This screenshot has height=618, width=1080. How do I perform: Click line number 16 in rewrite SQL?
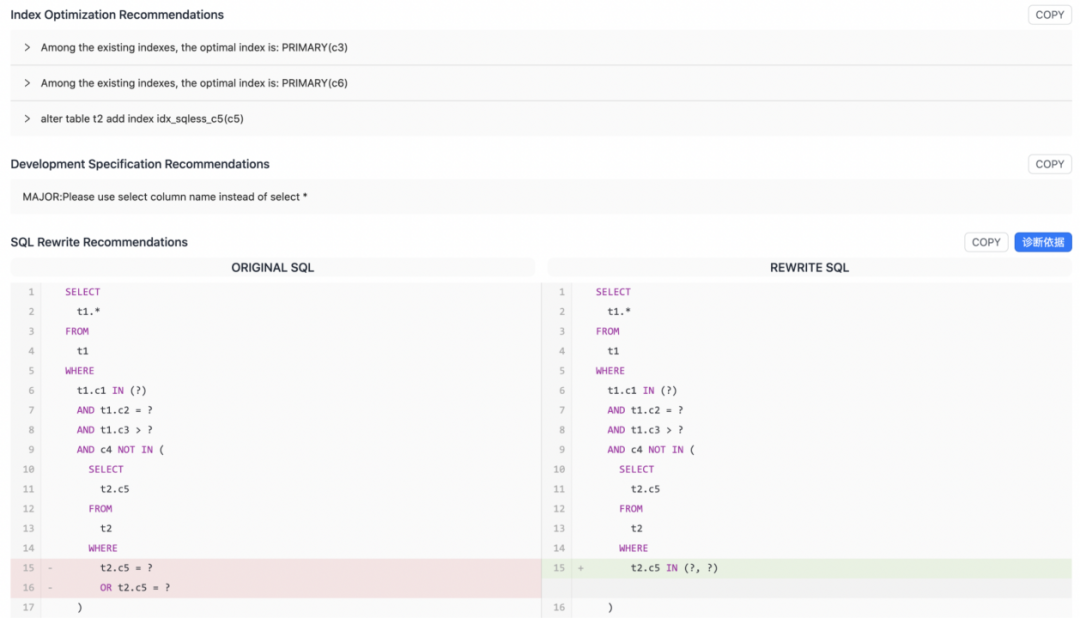pyautogui.click(x=558, y=607)
